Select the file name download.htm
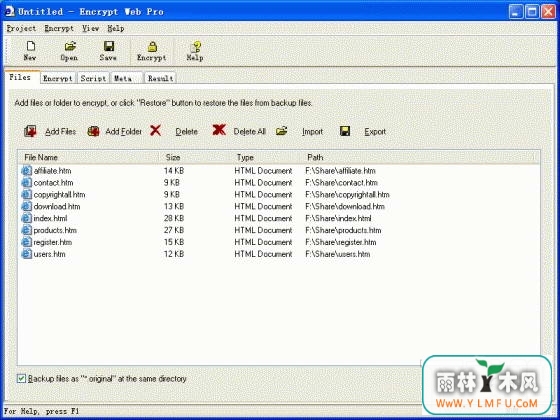Screen dimensions: 560x420 (x=57, y=206)
